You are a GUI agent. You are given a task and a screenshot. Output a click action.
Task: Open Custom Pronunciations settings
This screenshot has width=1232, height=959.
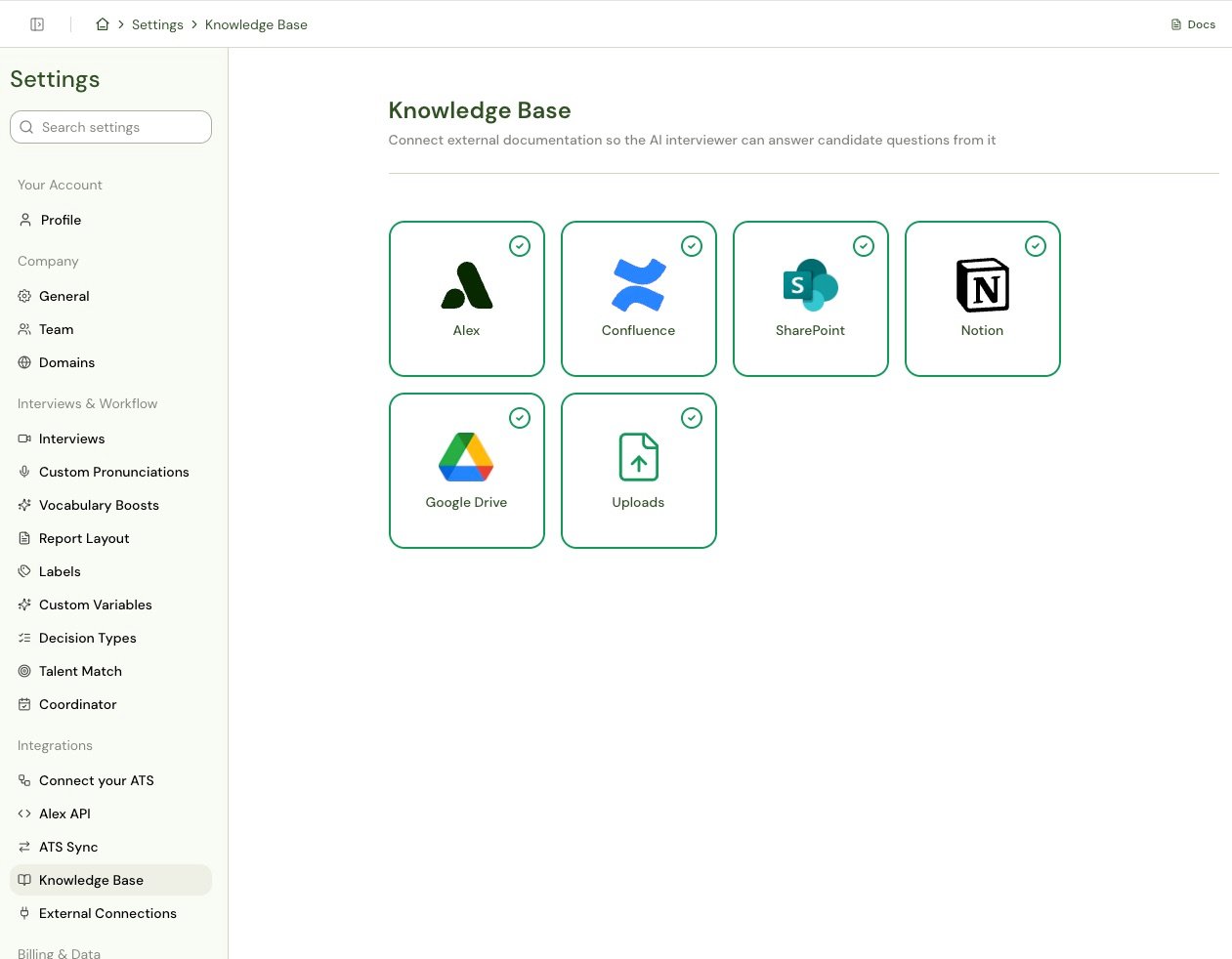click(110, 472)
